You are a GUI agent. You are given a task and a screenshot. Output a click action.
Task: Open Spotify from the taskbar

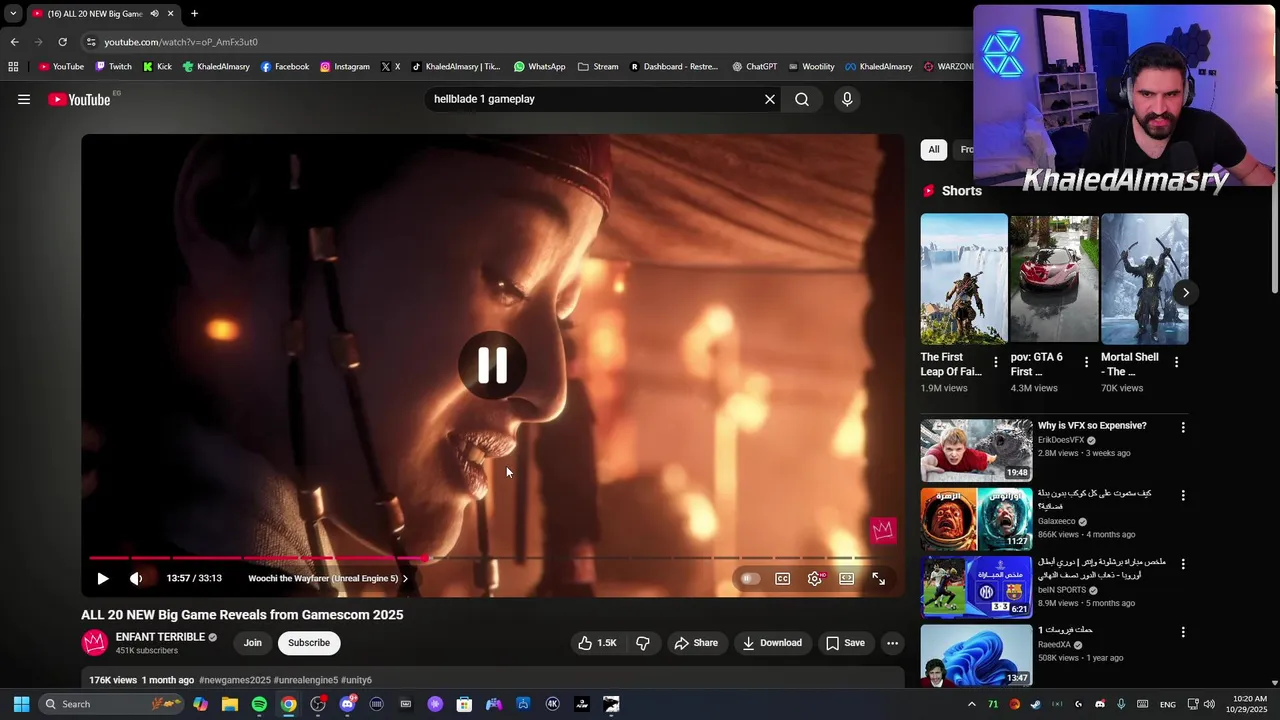[259, 704]
